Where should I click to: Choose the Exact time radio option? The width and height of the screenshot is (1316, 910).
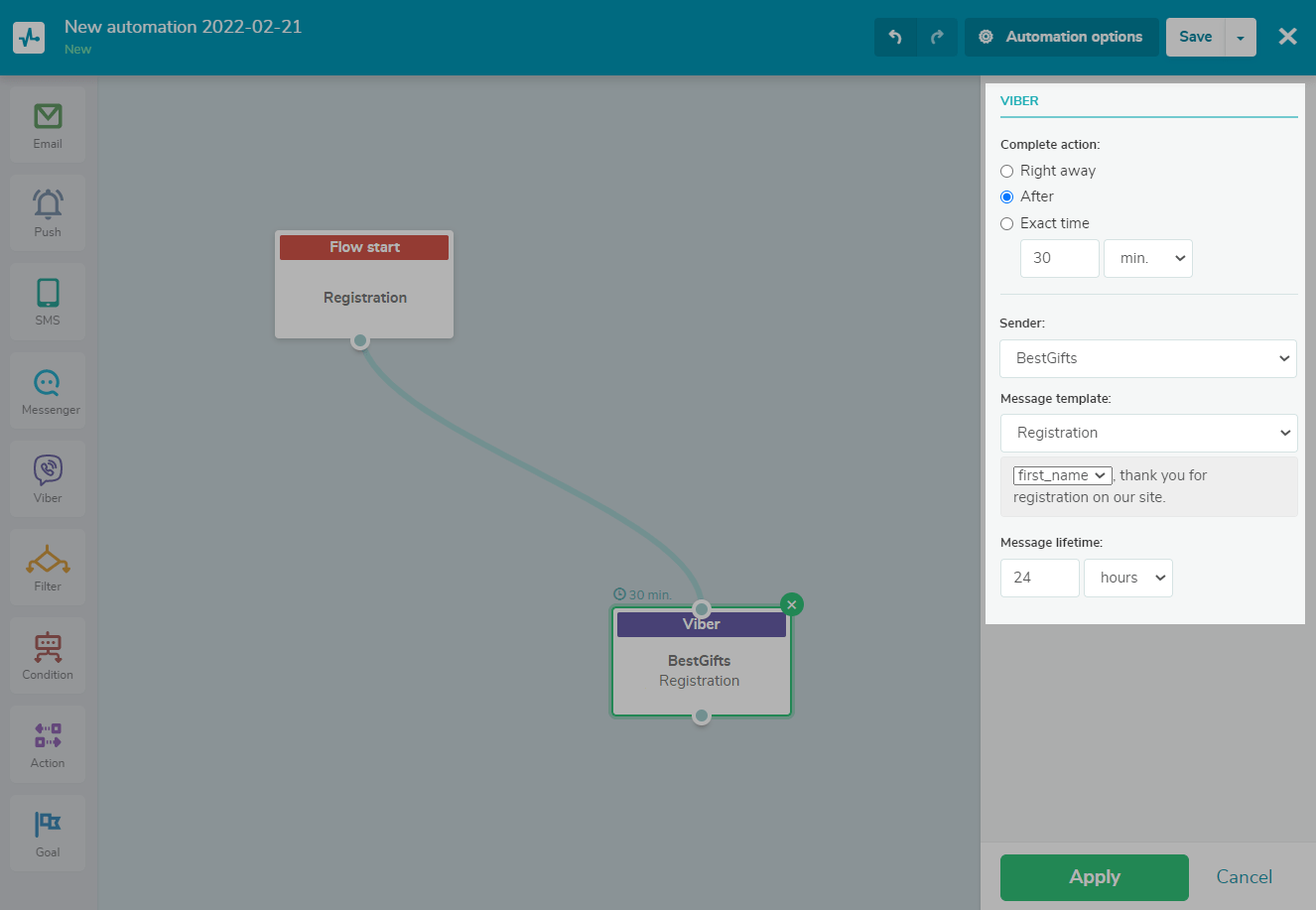[x=1007, y=223]
